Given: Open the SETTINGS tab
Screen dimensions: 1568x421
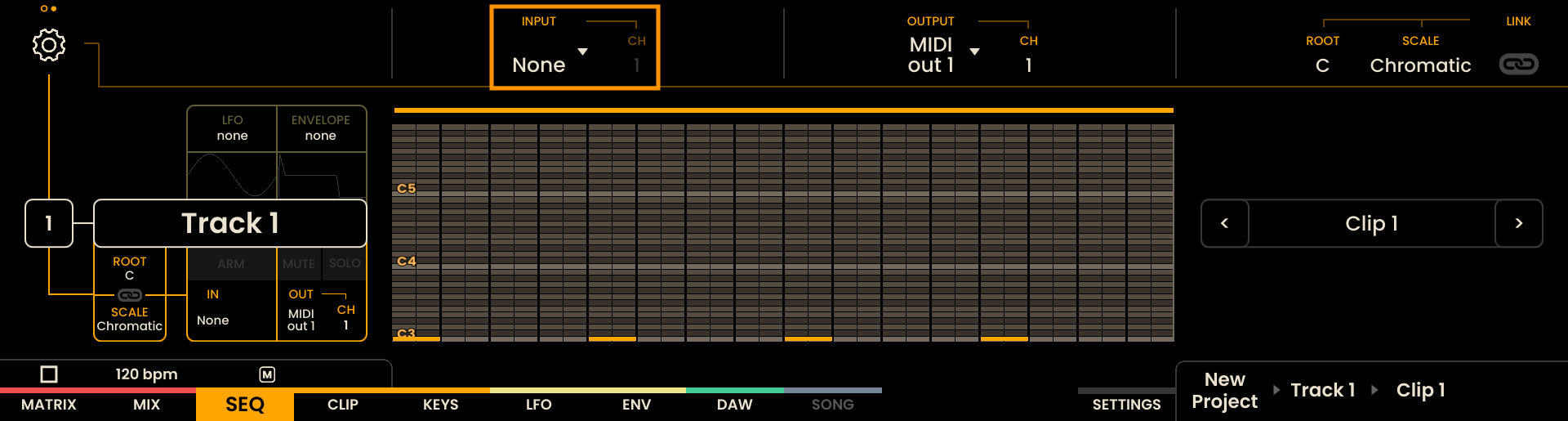Looking at the screenshot, I should click(1127, 405).
